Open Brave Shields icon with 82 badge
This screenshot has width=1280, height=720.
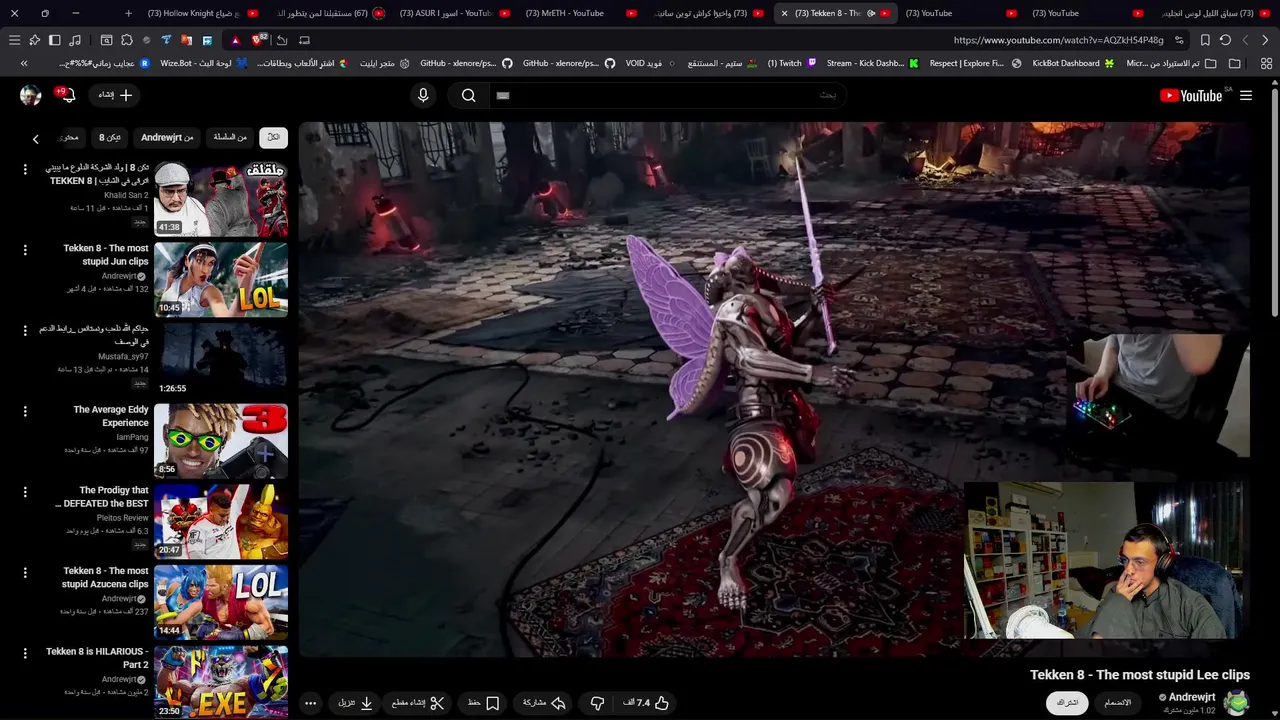tap(258, 40)
